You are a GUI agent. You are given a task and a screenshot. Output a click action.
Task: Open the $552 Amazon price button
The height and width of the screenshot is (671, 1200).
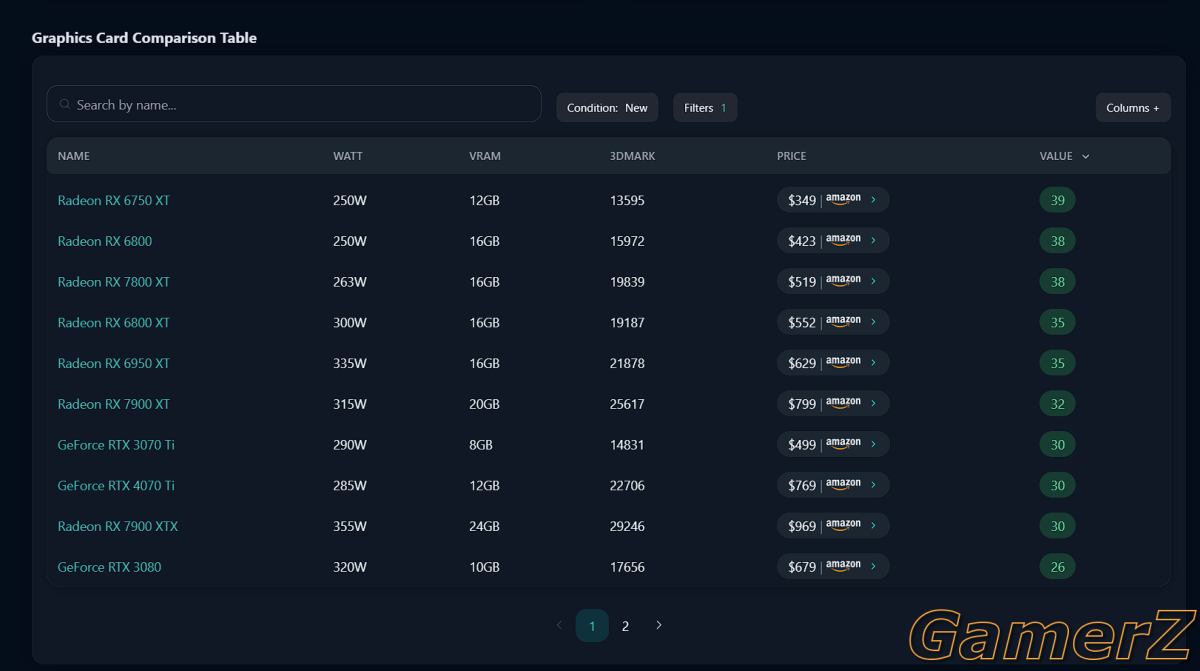(833, 323)
